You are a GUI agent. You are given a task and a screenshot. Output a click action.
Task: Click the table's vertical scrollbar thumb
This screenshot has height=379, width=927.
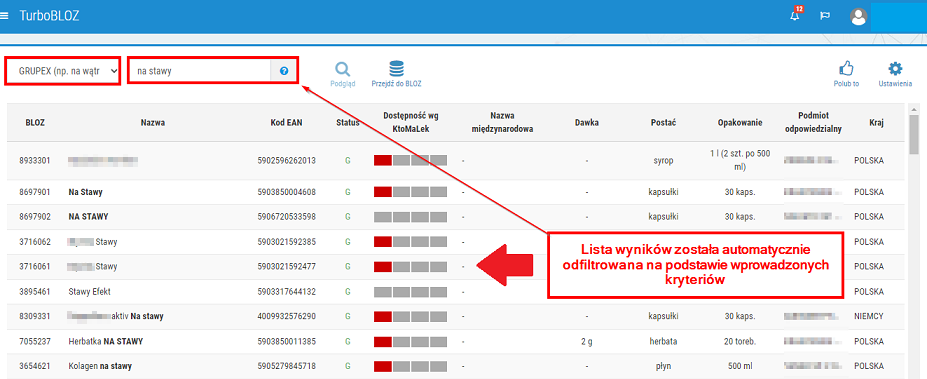[914, 134]
